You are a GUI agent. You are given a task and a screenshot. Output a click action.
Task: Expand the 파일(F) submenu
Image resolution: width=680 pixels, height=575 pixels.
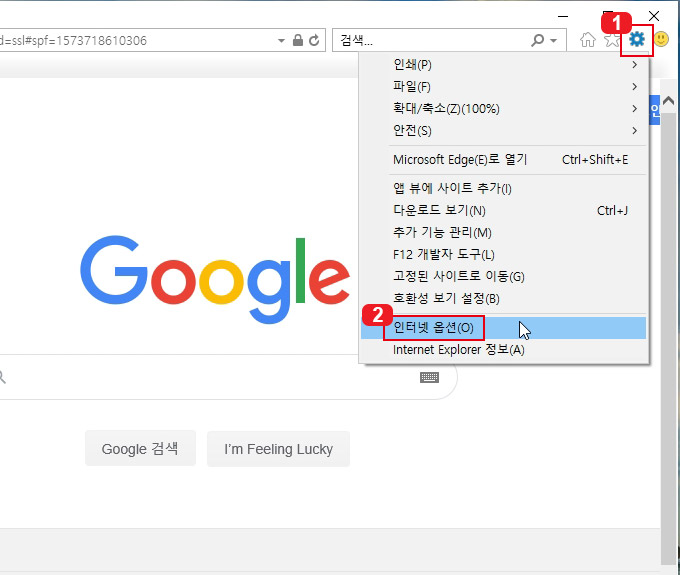503,87
